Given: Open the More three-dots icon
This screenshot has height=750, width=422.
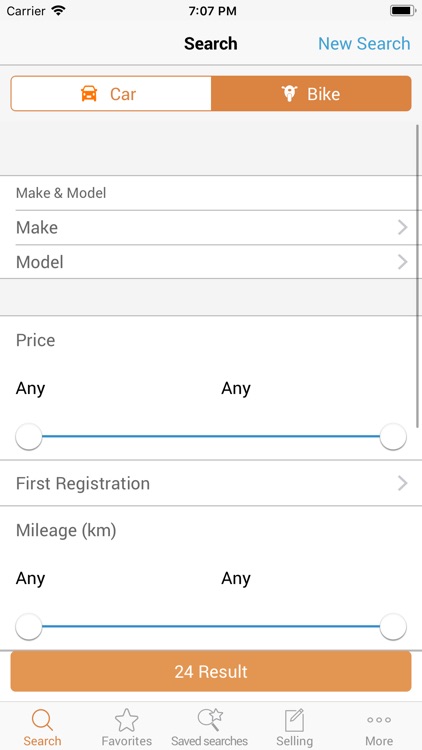Looking at the screenshot, I should (379, 720).
